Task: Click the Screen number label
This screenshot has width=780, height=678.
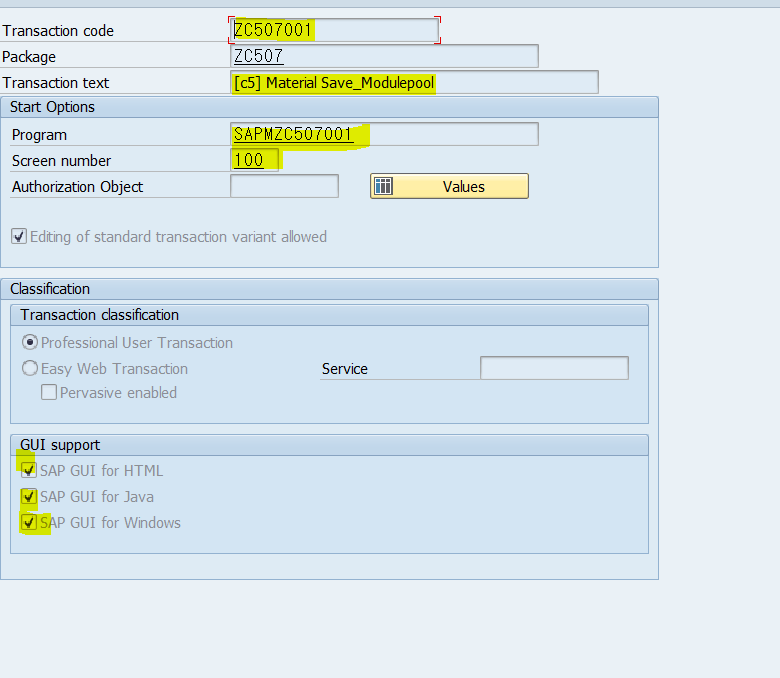Action: (x=61, y=161)
